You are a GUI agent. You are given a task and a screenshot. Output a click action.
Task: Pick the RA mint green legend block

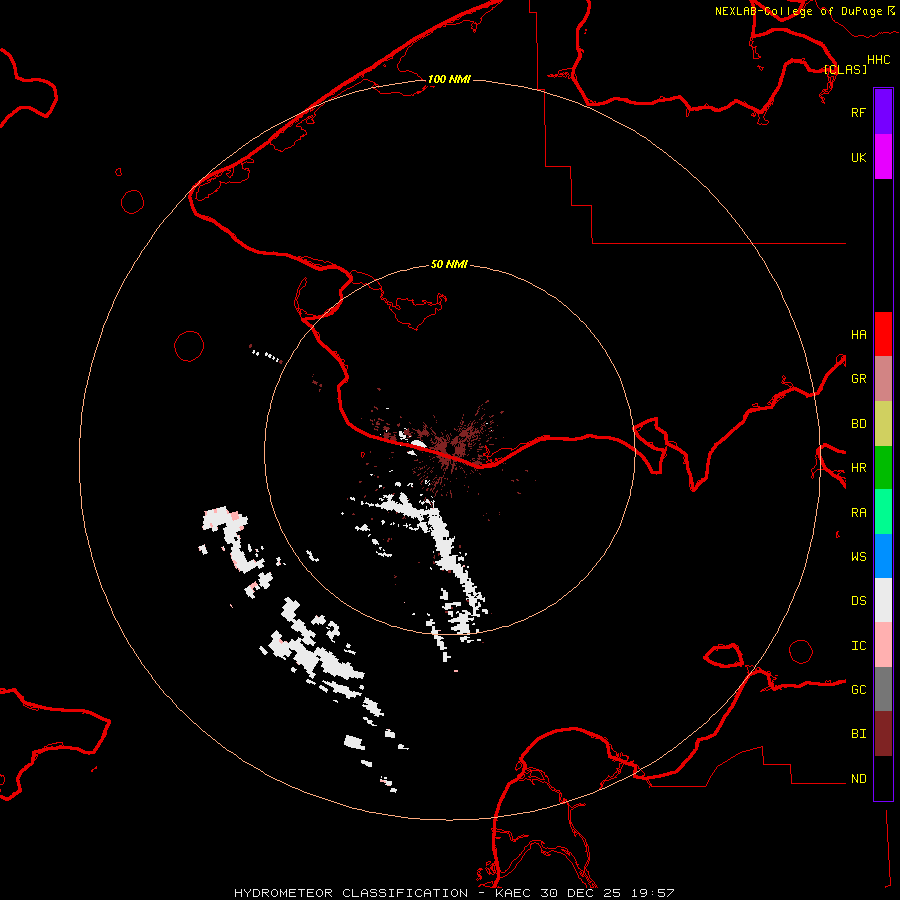pyautogui.click(x=883, y=512)
